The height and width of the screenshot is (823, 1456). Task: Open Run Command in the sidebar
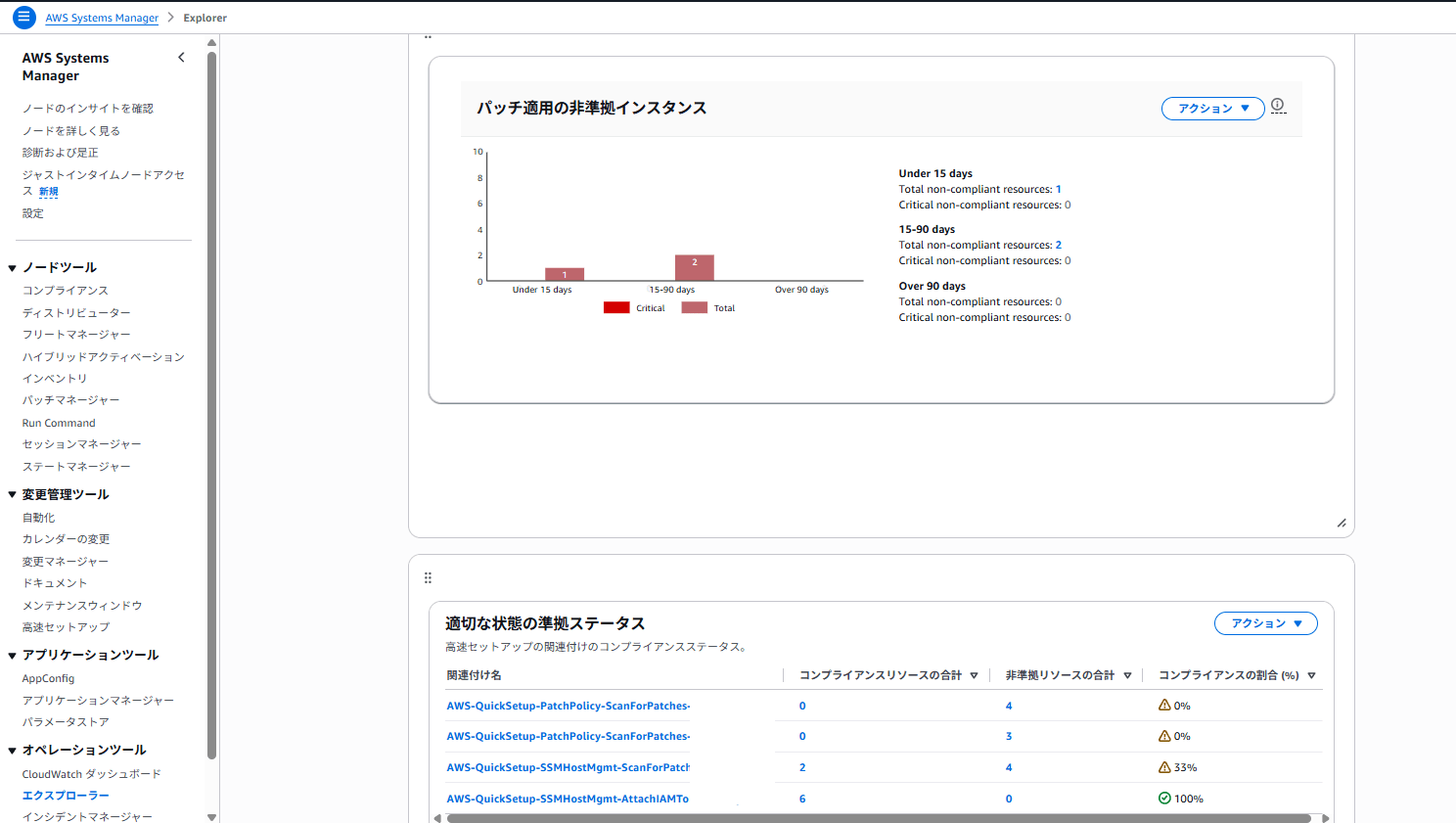point(59,423)
